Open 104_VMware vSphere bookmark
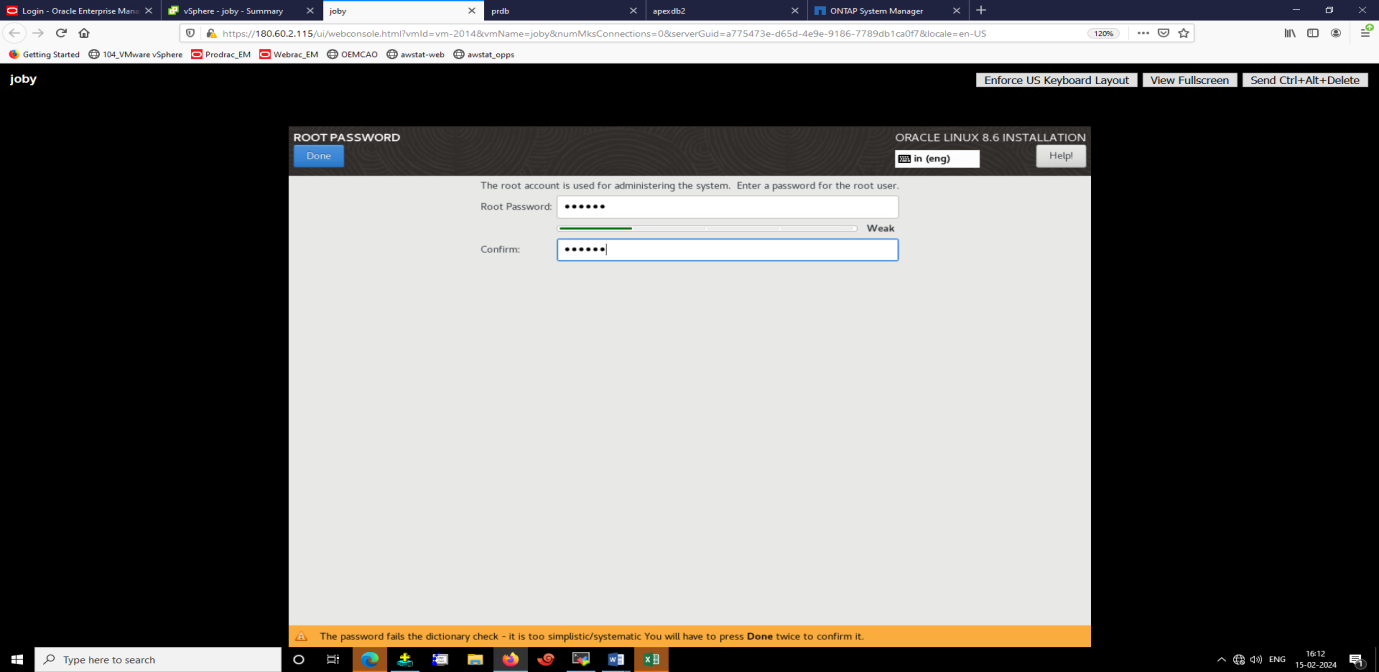 coord(136,54)
